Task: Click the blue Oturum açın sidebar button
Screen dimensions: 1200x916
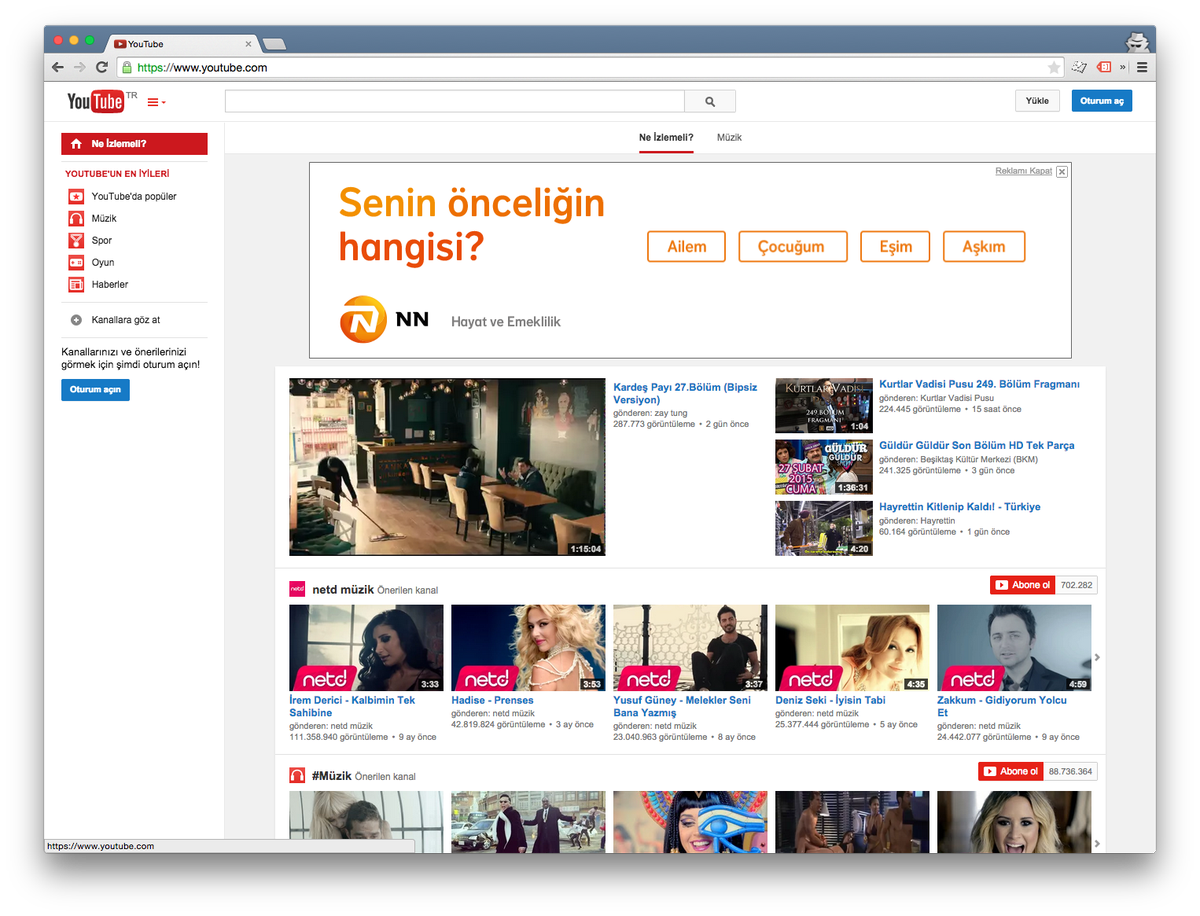Action: tap(95, 389)
